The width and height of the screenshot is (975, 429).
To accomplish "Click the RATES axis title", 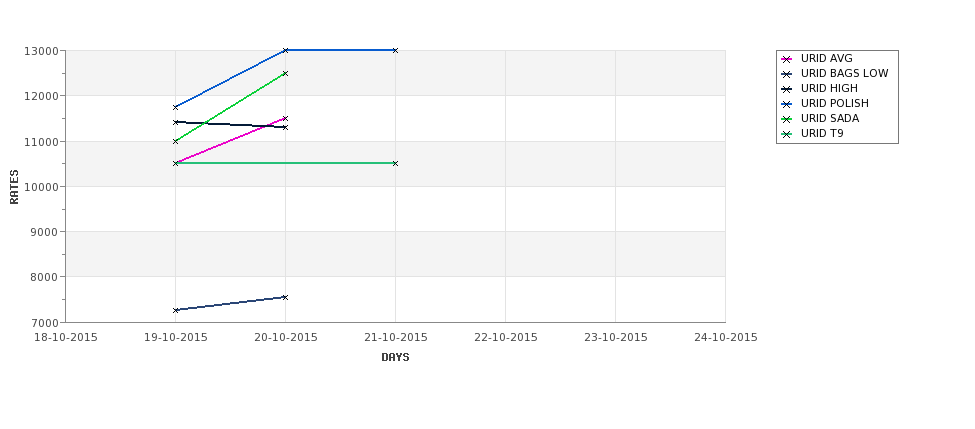I will (14, 187).
